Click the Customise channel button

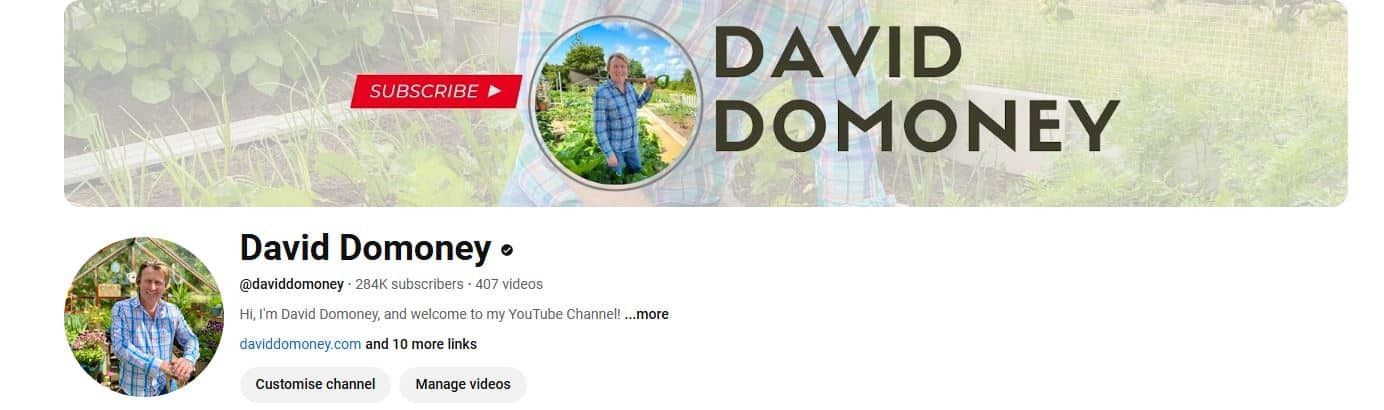click(315, 384)
